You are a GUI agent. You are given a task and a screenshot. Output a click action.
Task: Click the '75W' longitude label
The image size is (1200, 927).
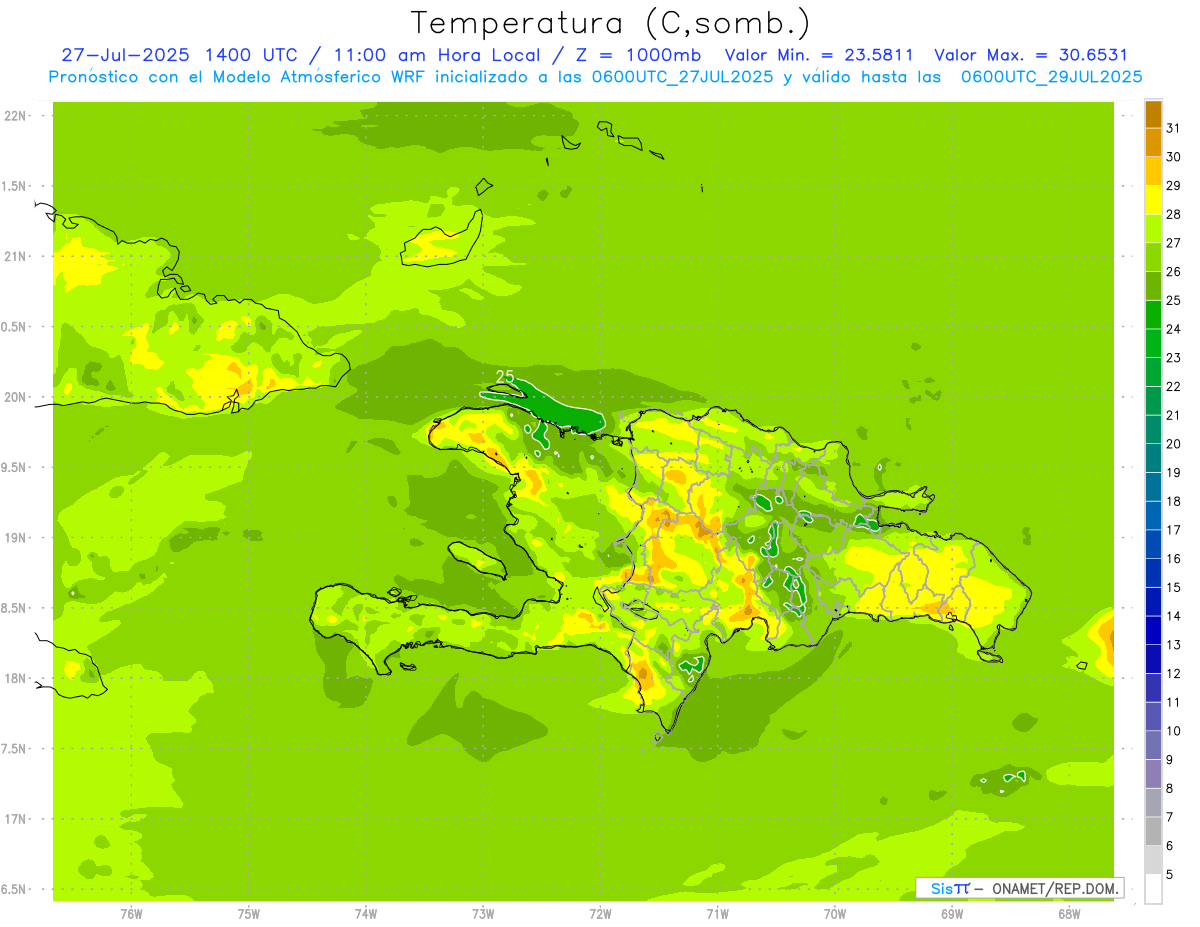[249, 914]
